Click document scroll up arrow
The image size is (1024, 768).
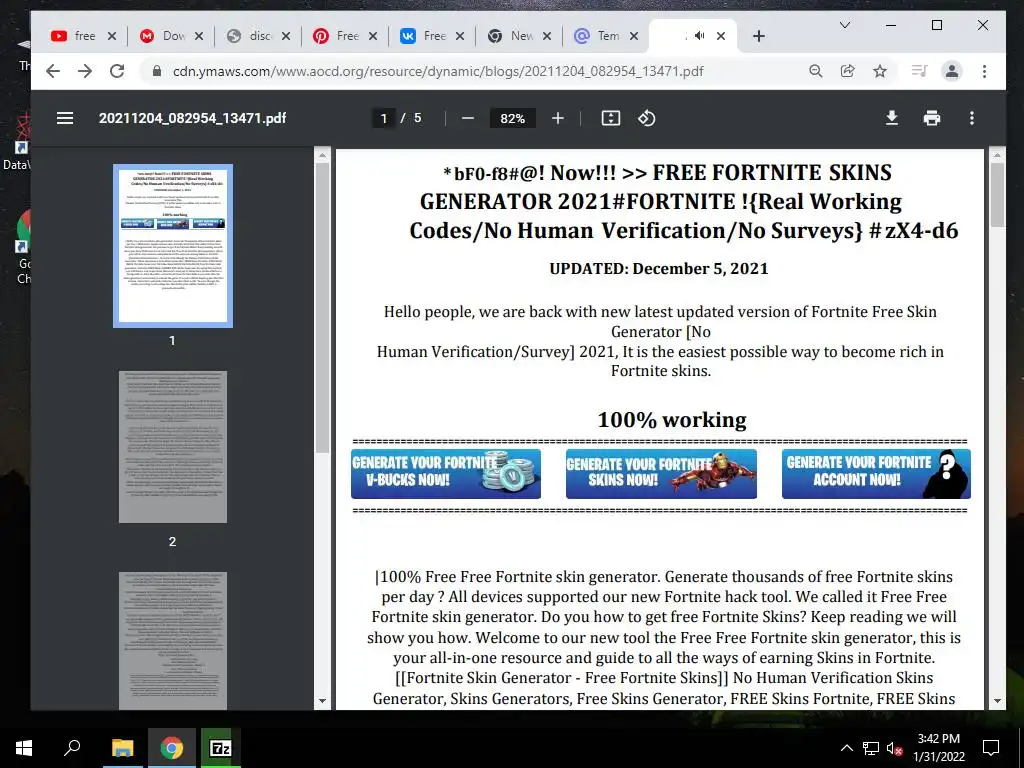click(x=997, y=155)
